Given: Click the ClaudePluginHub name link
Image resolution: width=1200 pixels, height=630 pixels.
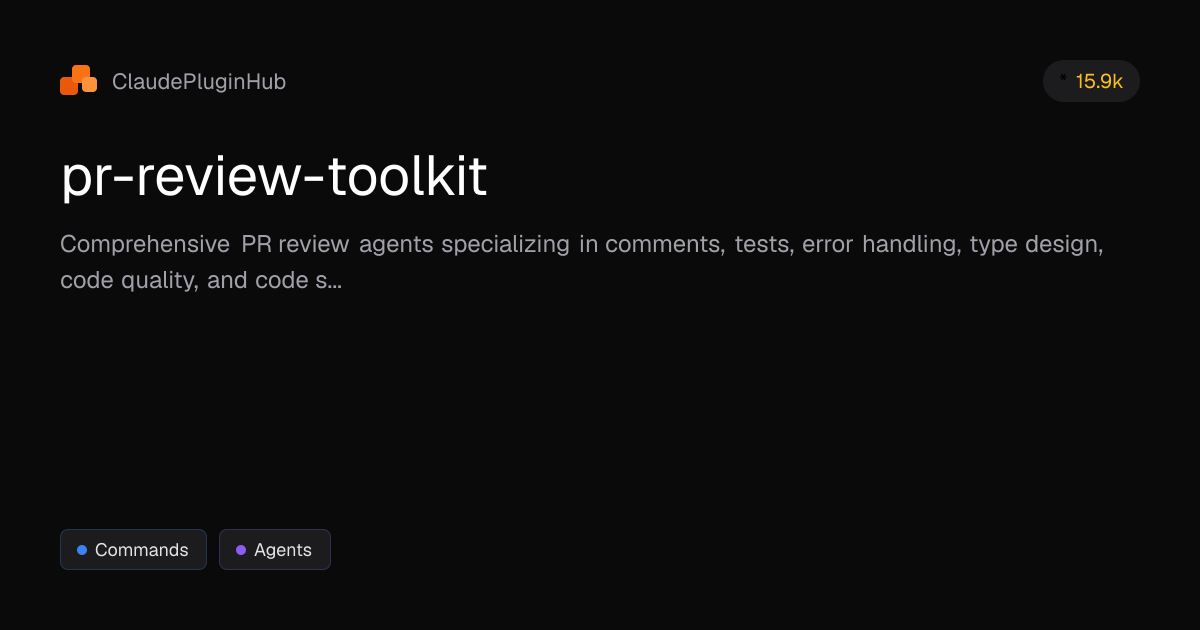Looking at the screenshot, I should coord(199,81).
